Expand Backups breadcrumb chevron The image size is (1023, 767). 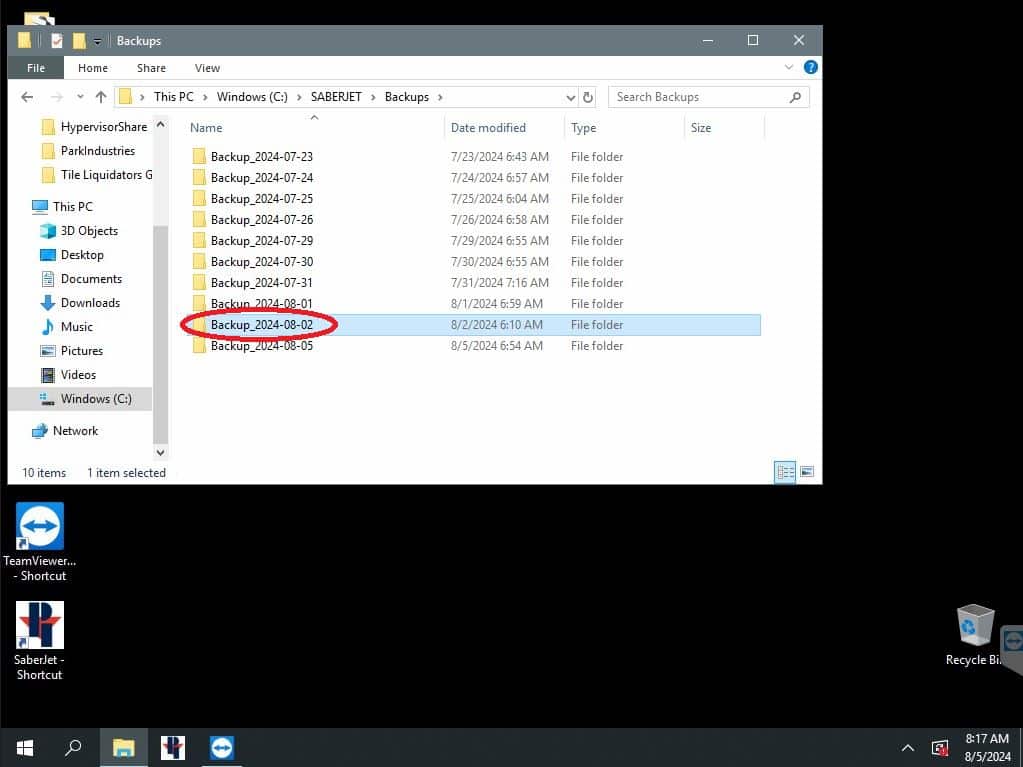(440, 97)
